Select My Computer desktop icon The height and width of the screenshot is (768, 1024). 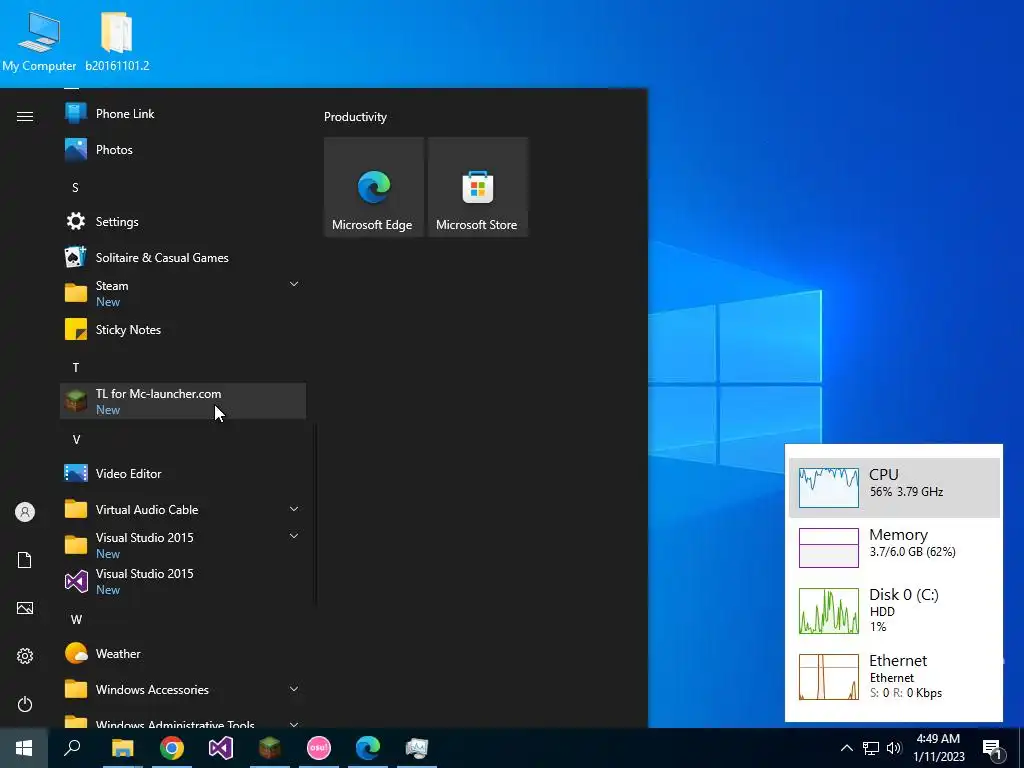coord(39,40)
